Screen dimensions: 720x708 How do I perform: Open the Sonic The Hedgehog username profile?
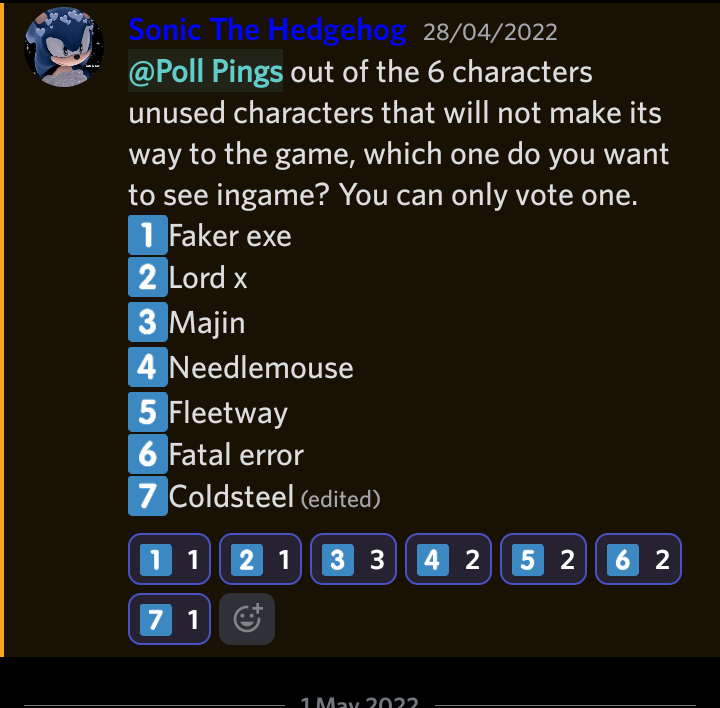(x=267, y=30)
